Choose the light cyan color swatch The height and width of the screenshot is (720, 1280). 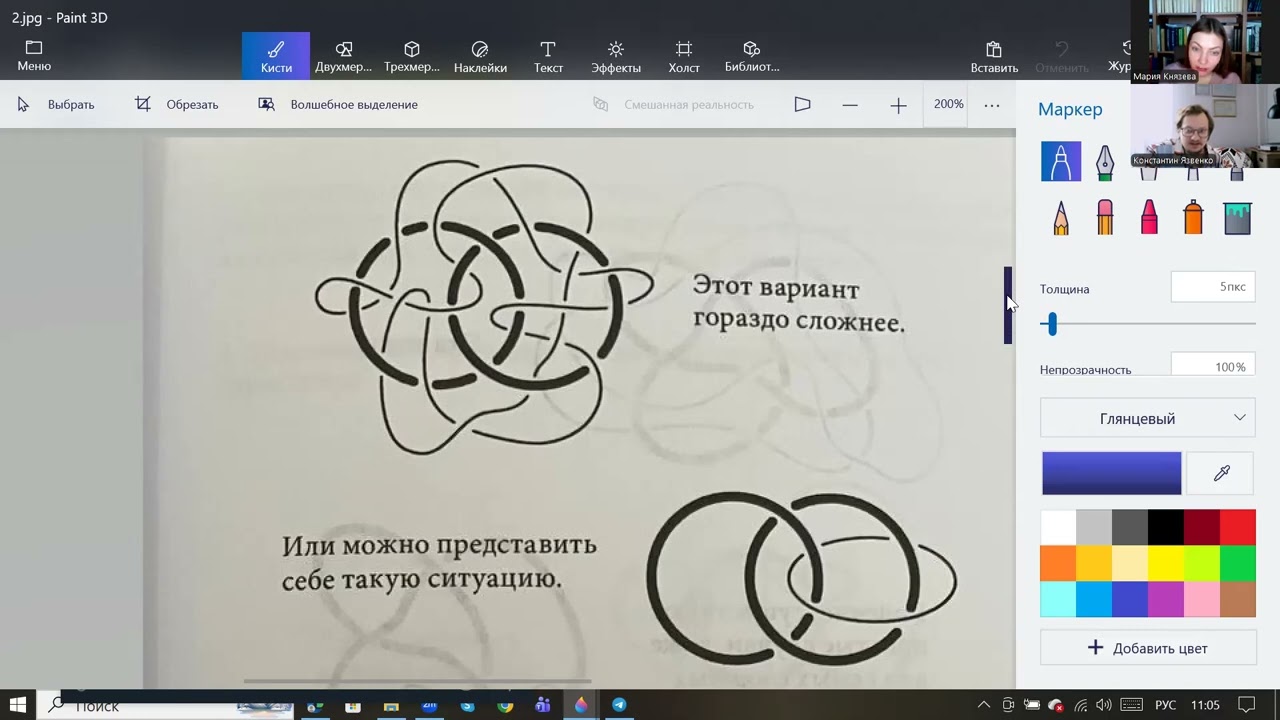click(x=1058, y=599)
